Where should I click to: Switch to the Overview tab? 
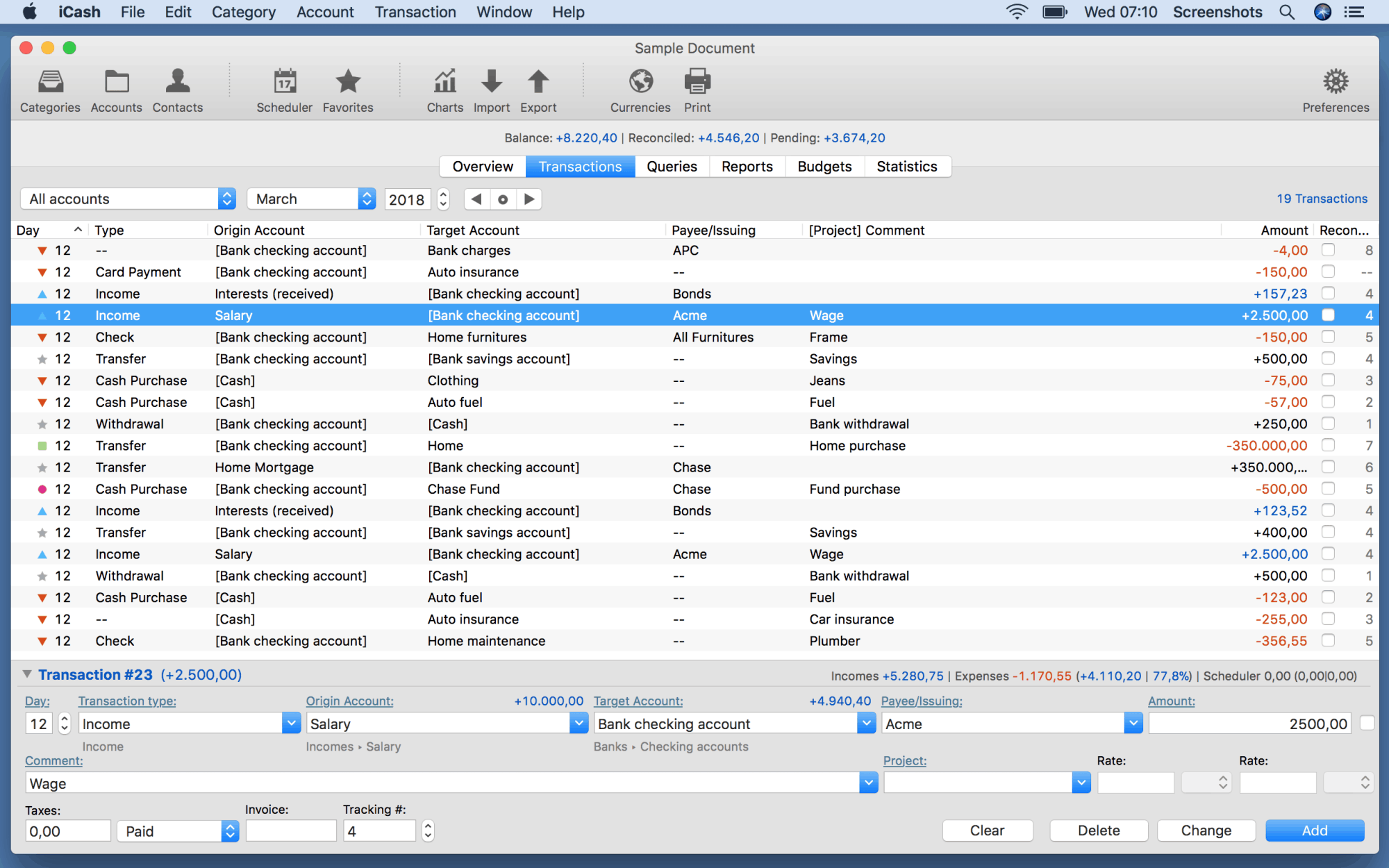pyautogui.click(x=483, y=166)
